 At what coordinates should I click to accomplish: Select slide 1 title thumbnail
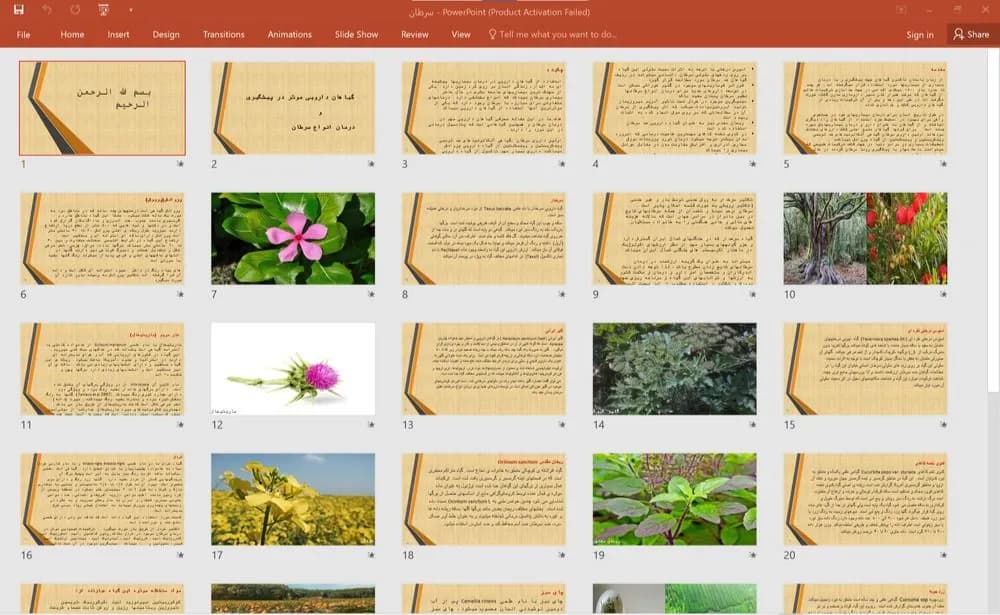(103, 108)
